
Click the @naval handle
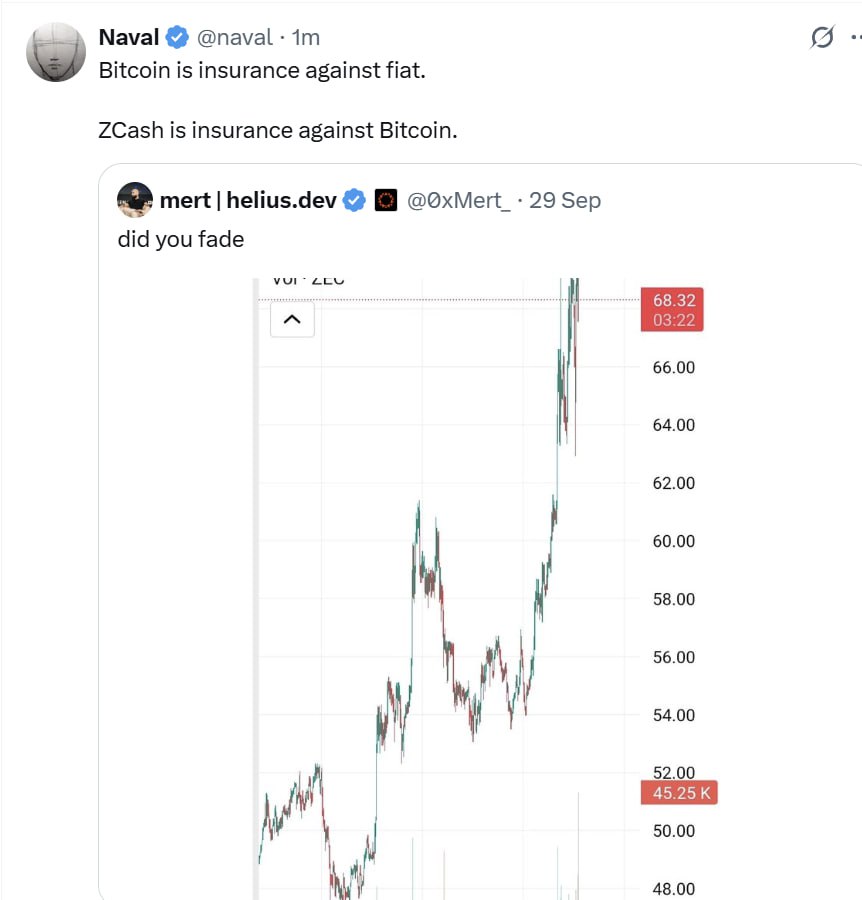[234, 38]
